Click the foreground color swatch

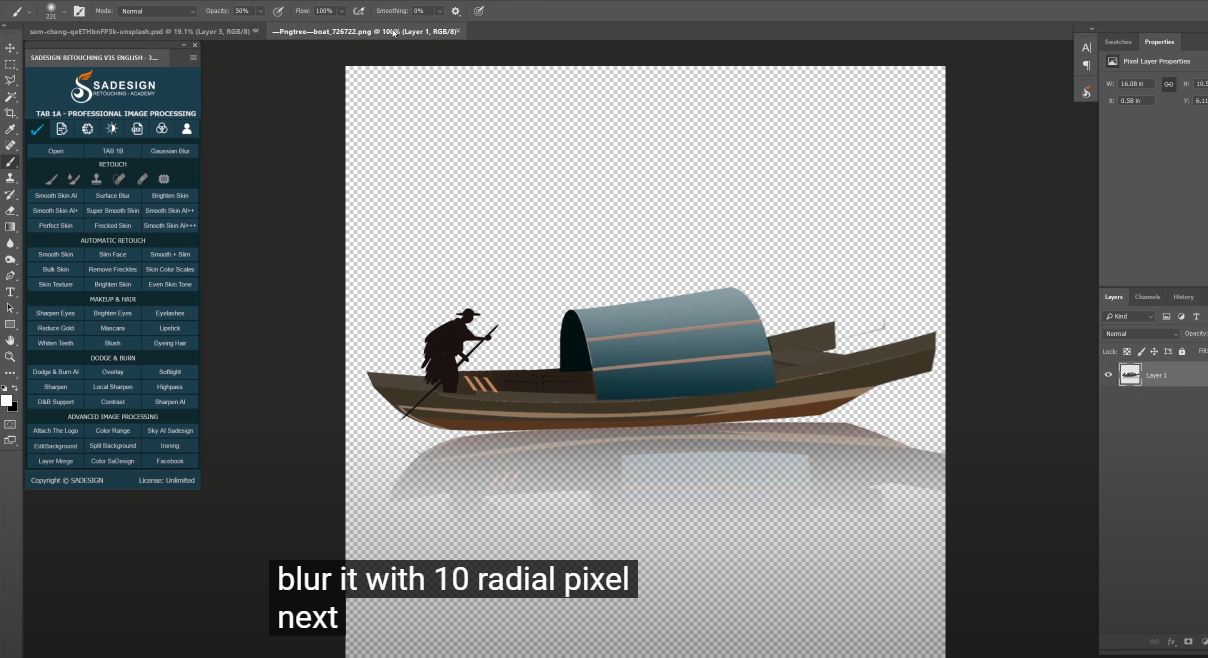coord(7,400)
